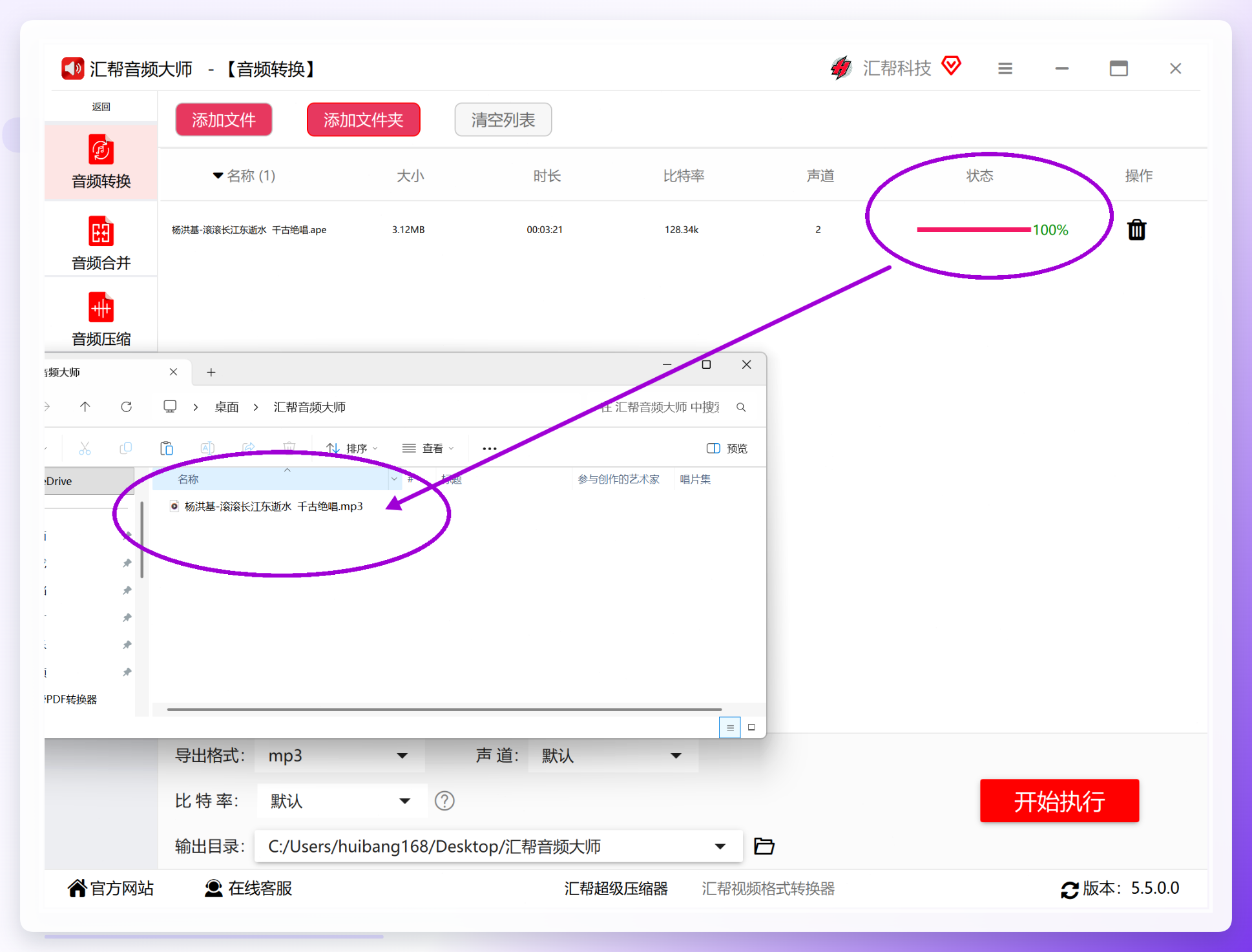Click 汇帮音频大师 in the Explorer breadcrumb

309,407
